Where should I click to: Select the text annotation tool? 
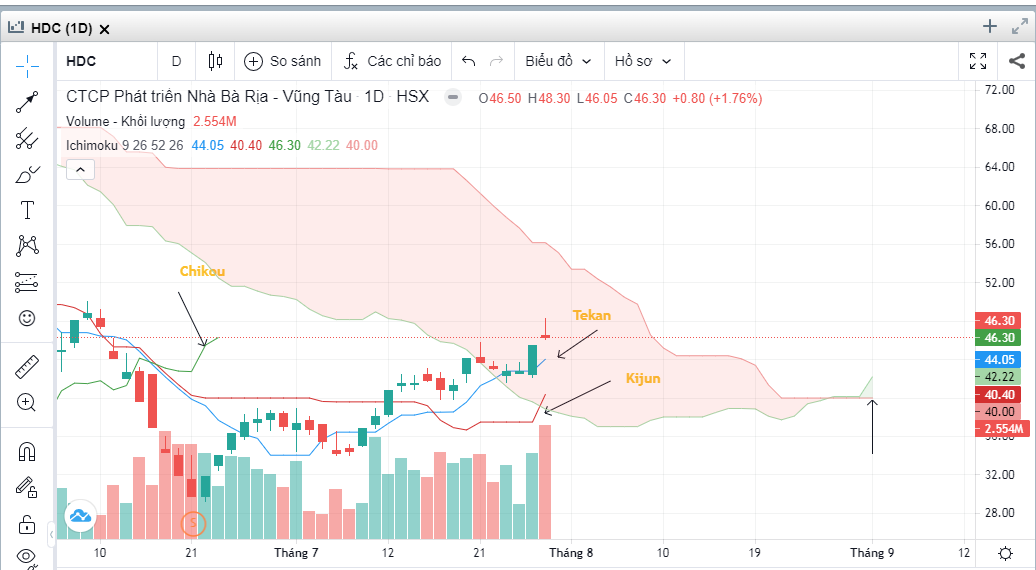tap(27, 210)
